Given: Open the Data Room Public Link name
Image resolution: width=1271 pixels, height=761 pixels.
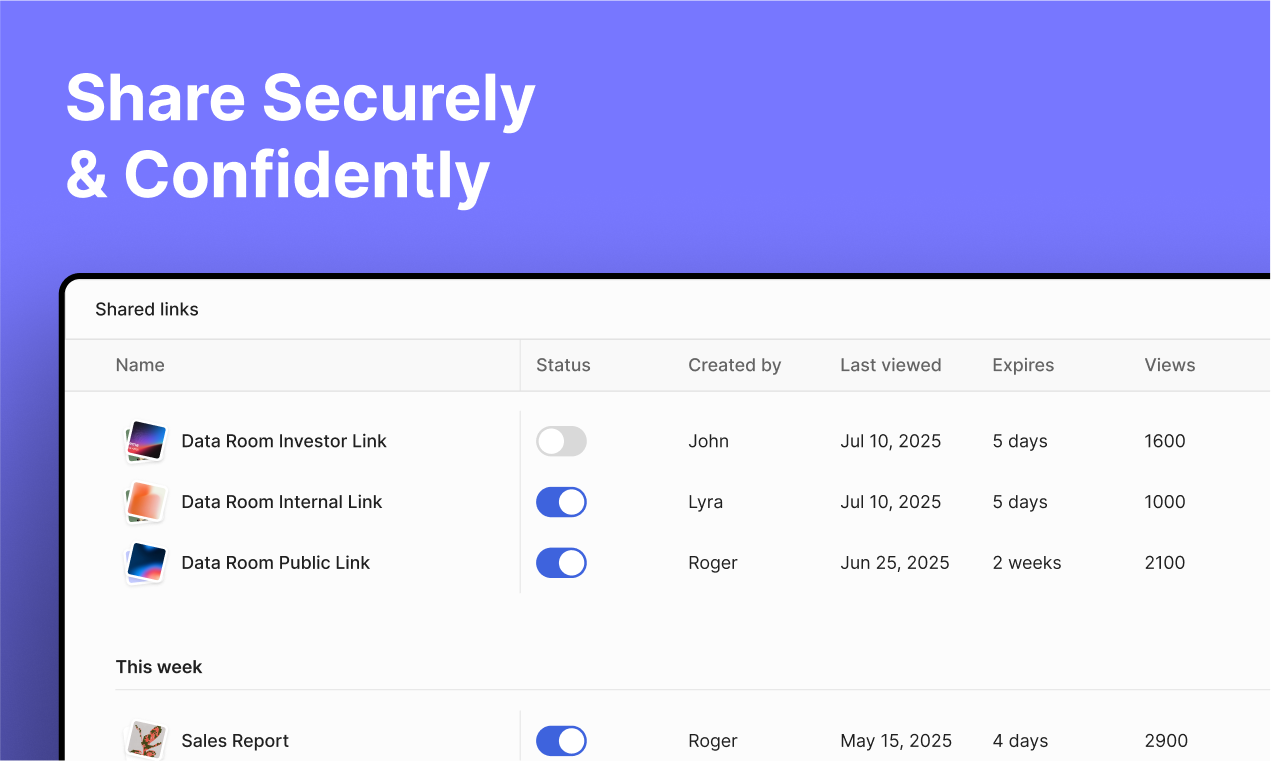Looking at the screenshot, I should 276,563.
